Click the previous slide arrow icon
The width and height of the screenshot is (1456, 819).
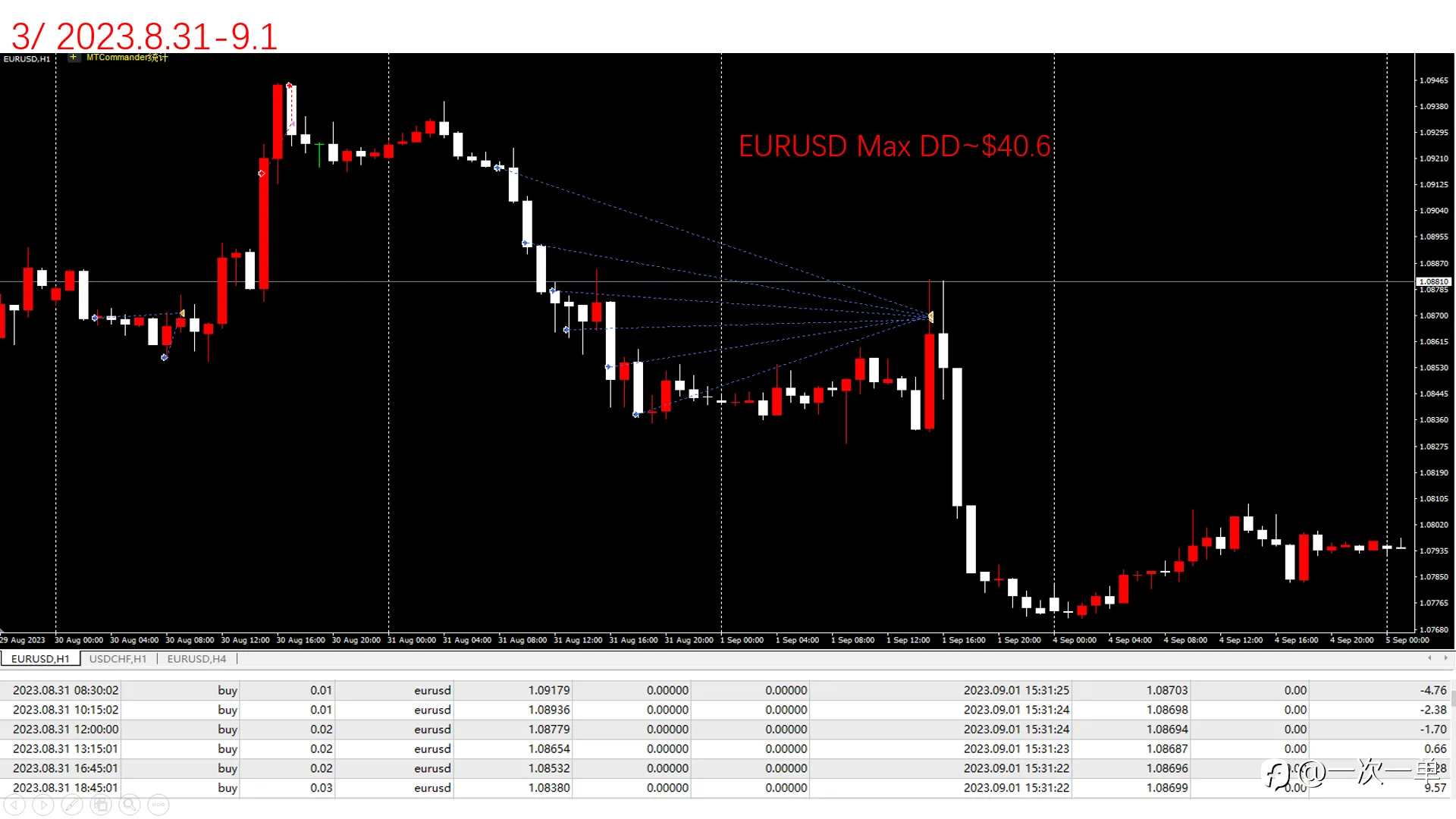(14, 805)
